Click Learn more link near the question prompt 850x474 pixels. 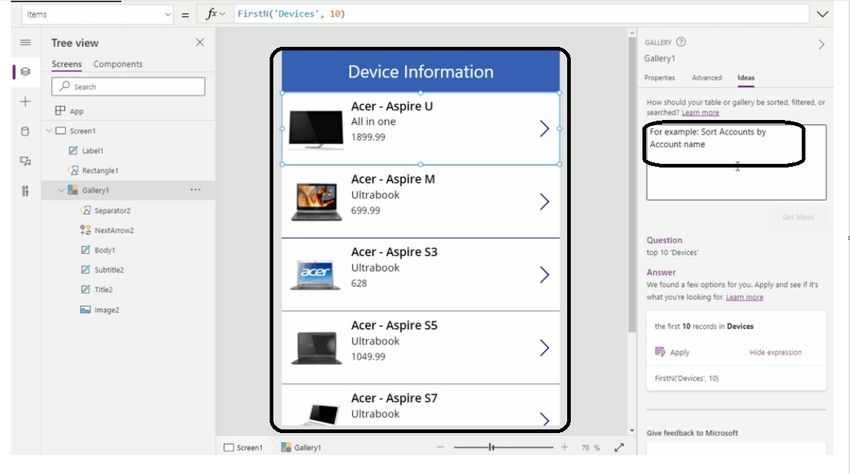point(700,112)
